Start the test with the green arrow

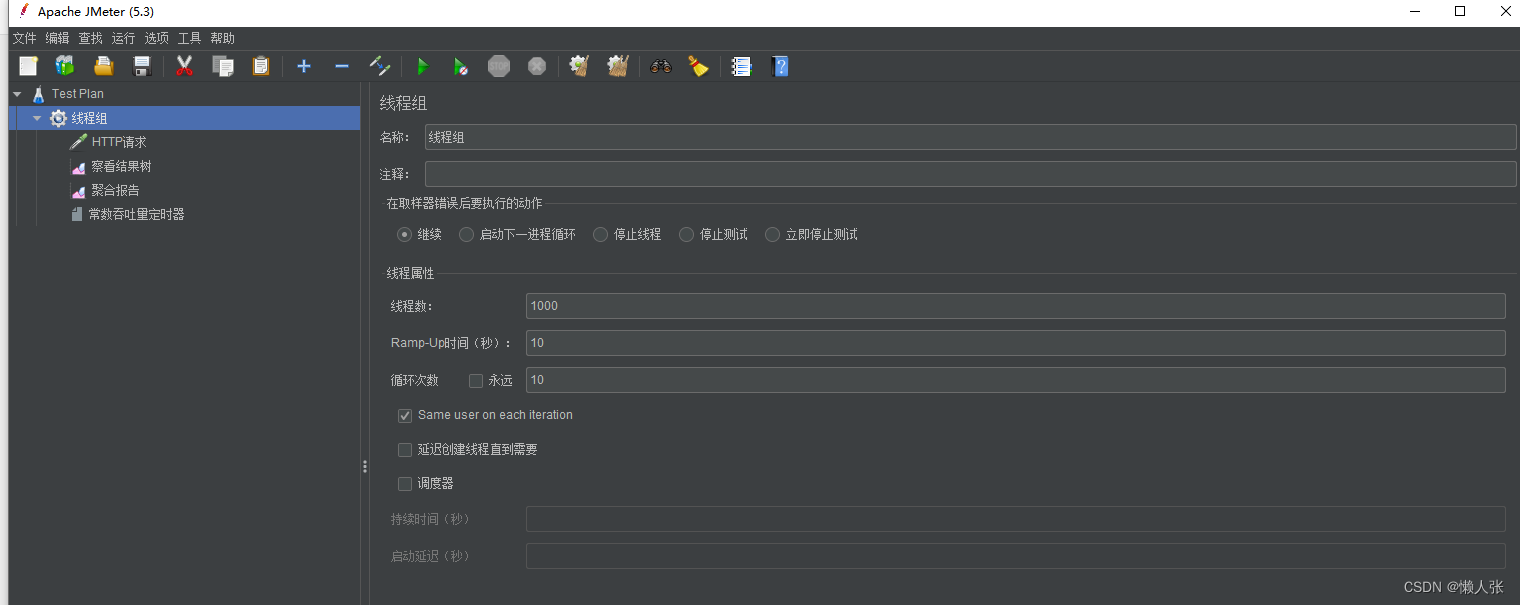pos(422,66)
